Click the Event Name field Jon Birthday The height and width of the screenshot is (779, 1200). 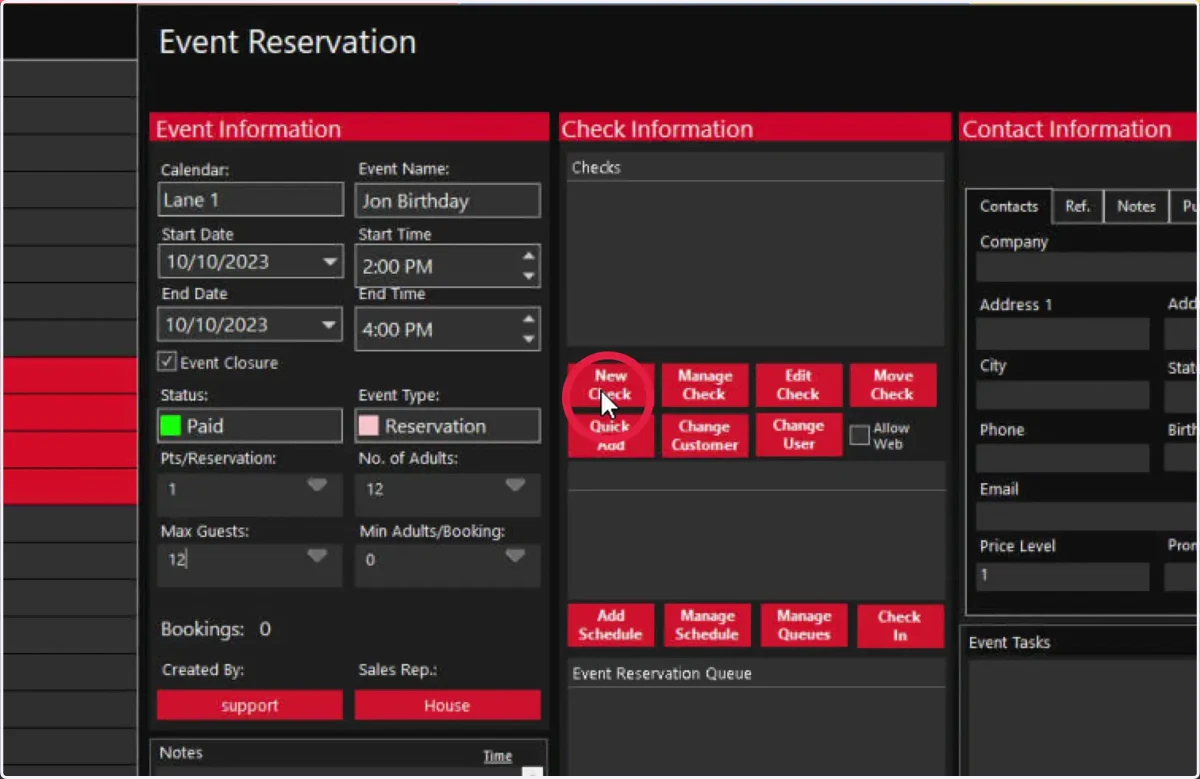click(447, 201)
